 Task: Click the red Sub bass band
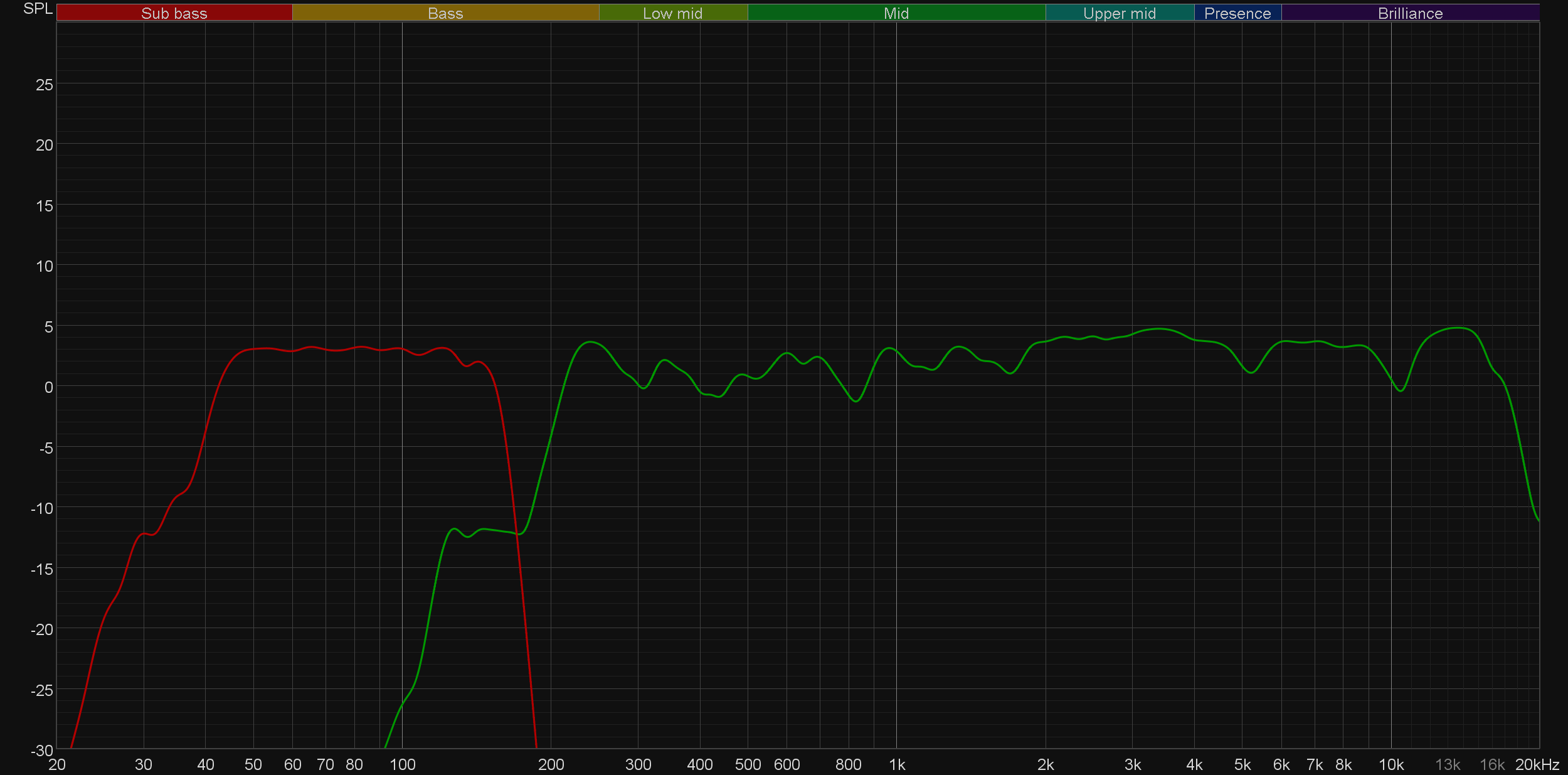click(174, 13)
